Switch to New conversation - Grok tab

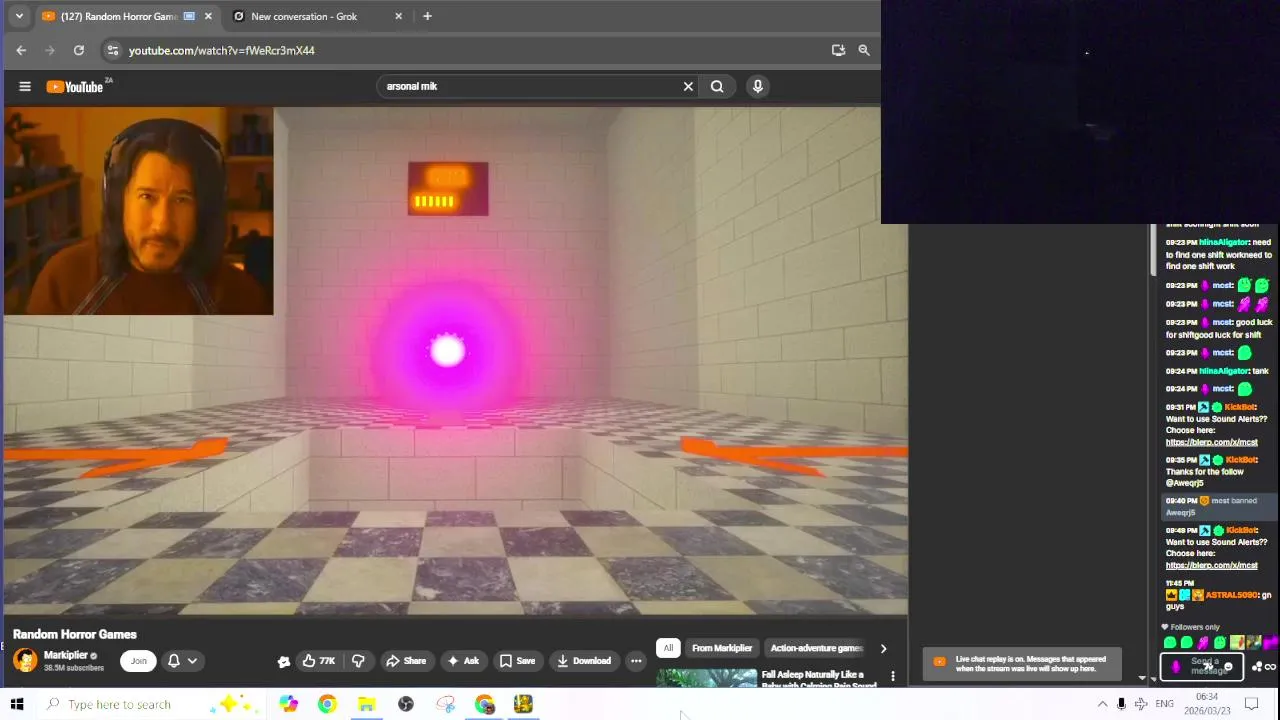[304, 16]
